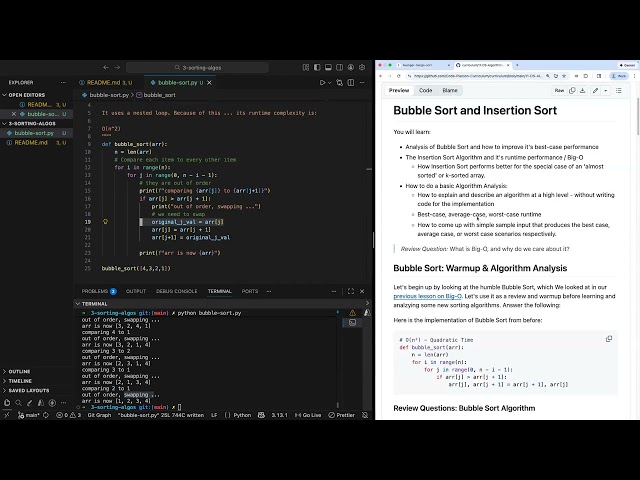Image resolution: width=640 pixels, height=480 pixels.
Task: Switch to the Output panel tab
Action: (136, 291)
